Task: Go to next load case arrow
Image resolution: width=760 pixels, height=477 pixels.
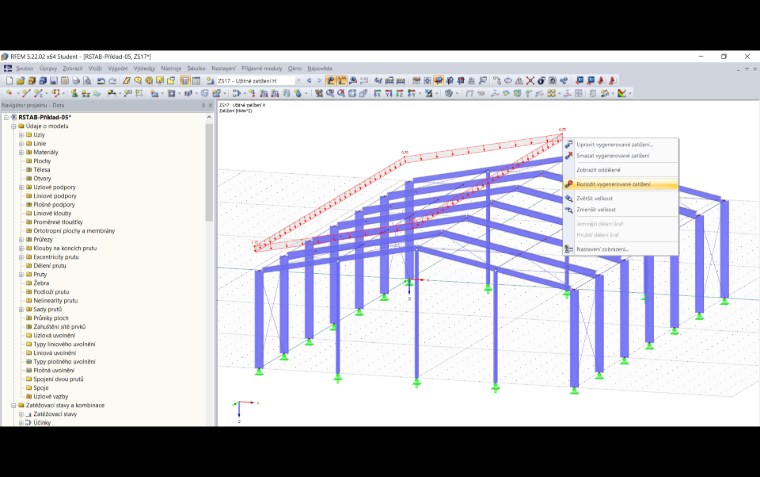Action: (x=319, y=80)
